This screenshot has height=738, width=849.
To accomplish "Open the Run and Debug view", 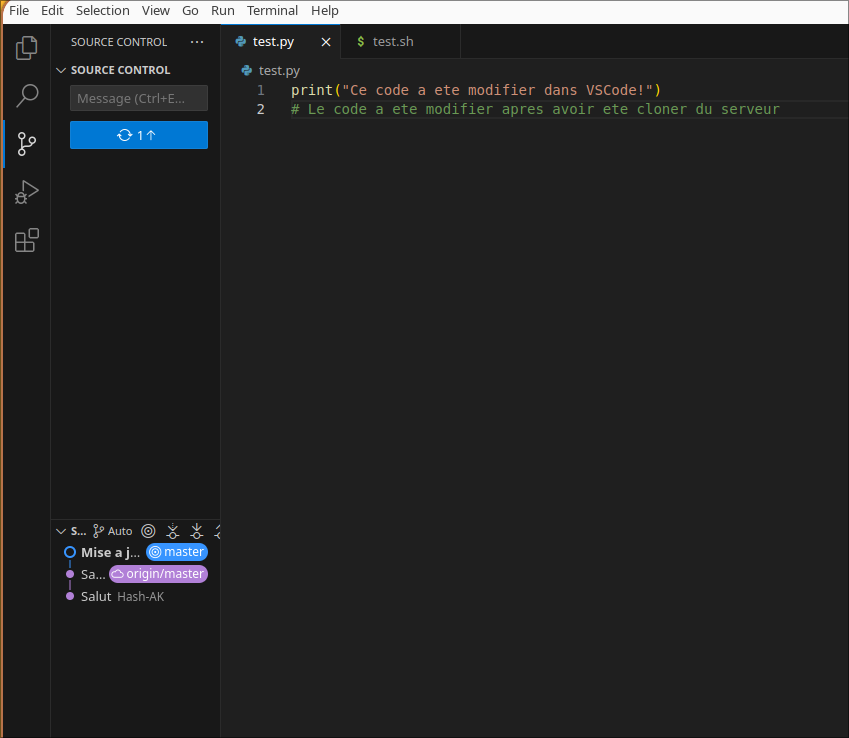I will point(27,192).
